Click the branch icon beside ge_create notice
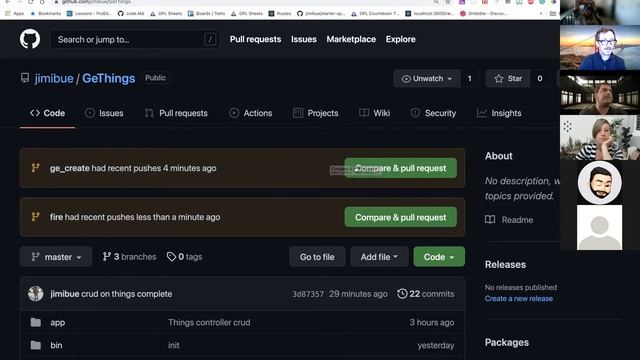Screen dimensions: 640x360 pos(36,168)
